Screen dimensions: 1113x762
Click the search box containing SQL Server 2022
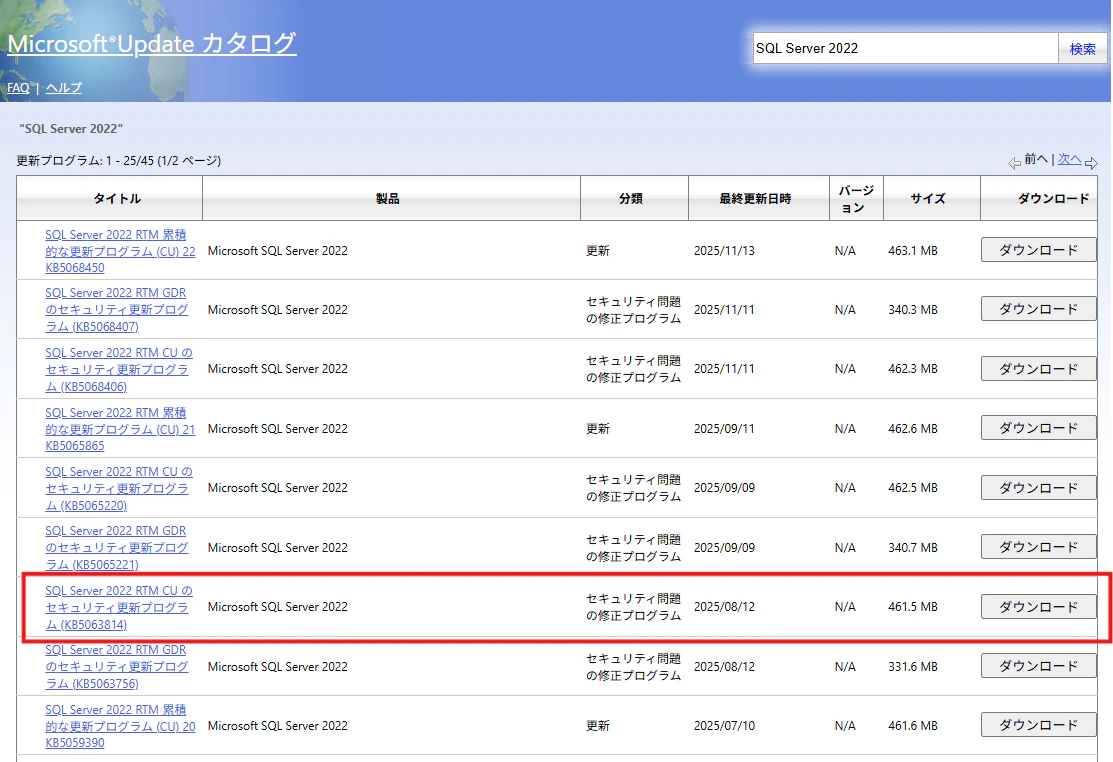click(905, 48)
